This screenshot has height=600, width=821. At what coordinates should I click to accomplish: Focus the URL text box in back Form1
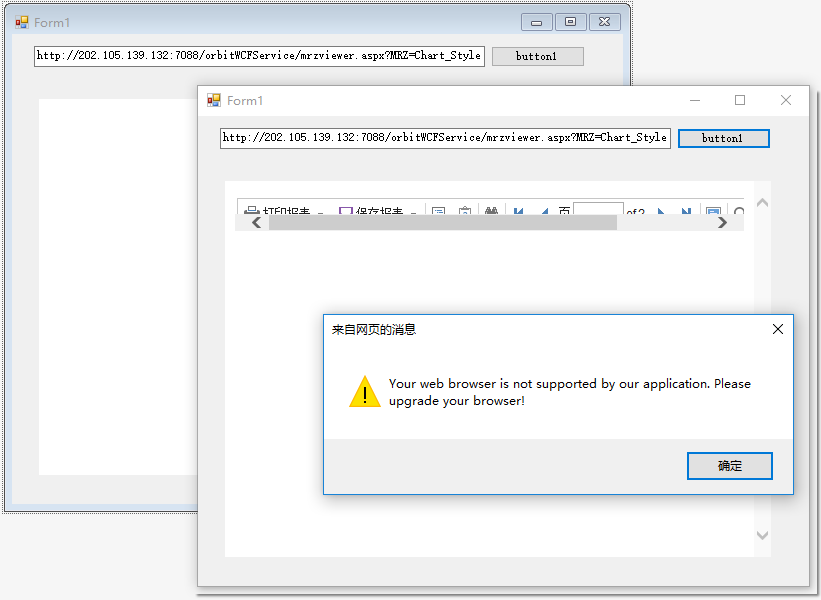[x=259, y=56]
